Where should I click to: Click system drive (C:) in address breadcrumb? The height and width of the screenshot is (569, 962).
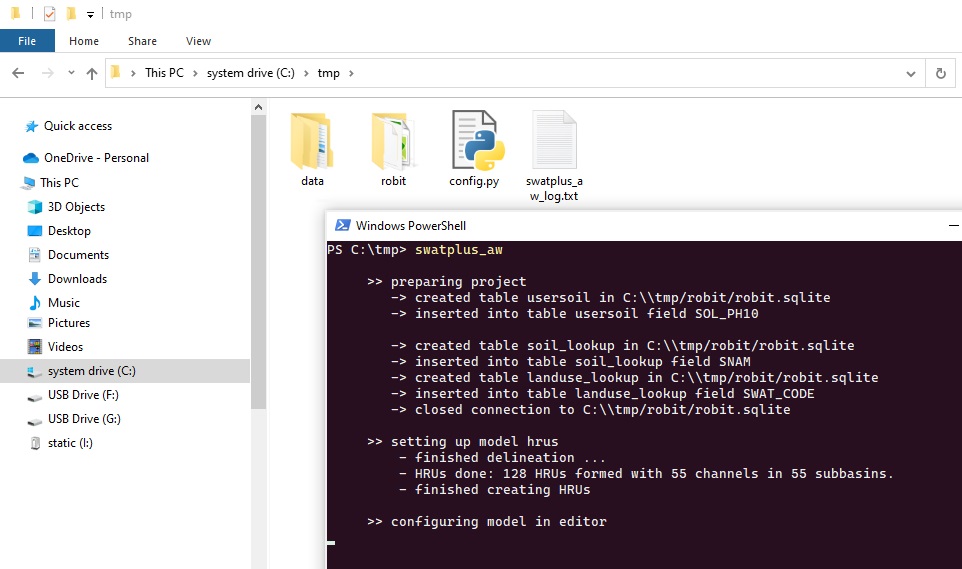[250, 73]
